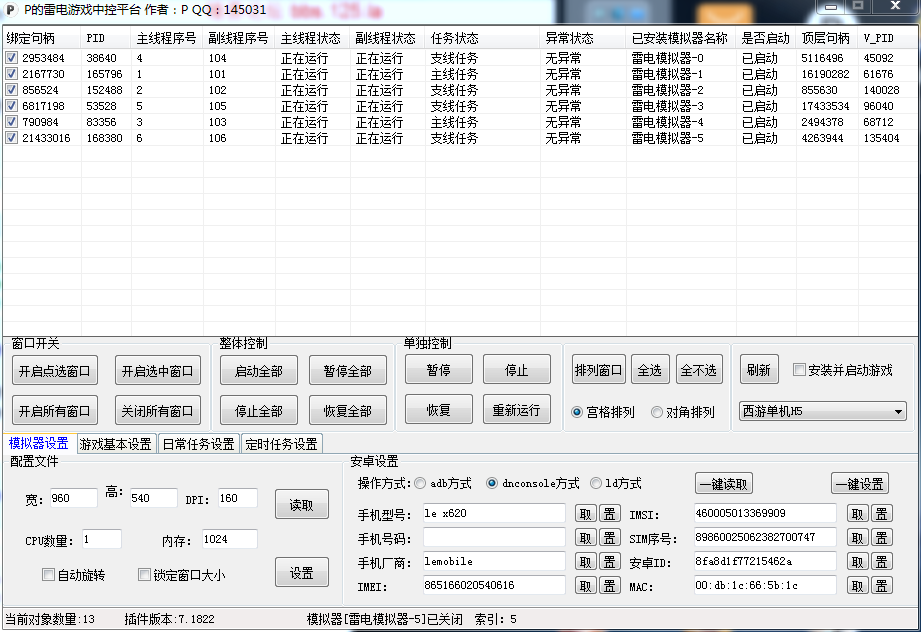Viewport: 921px width, 632px height.
Task: Click 停止全部 button
Action: point(258,411)
